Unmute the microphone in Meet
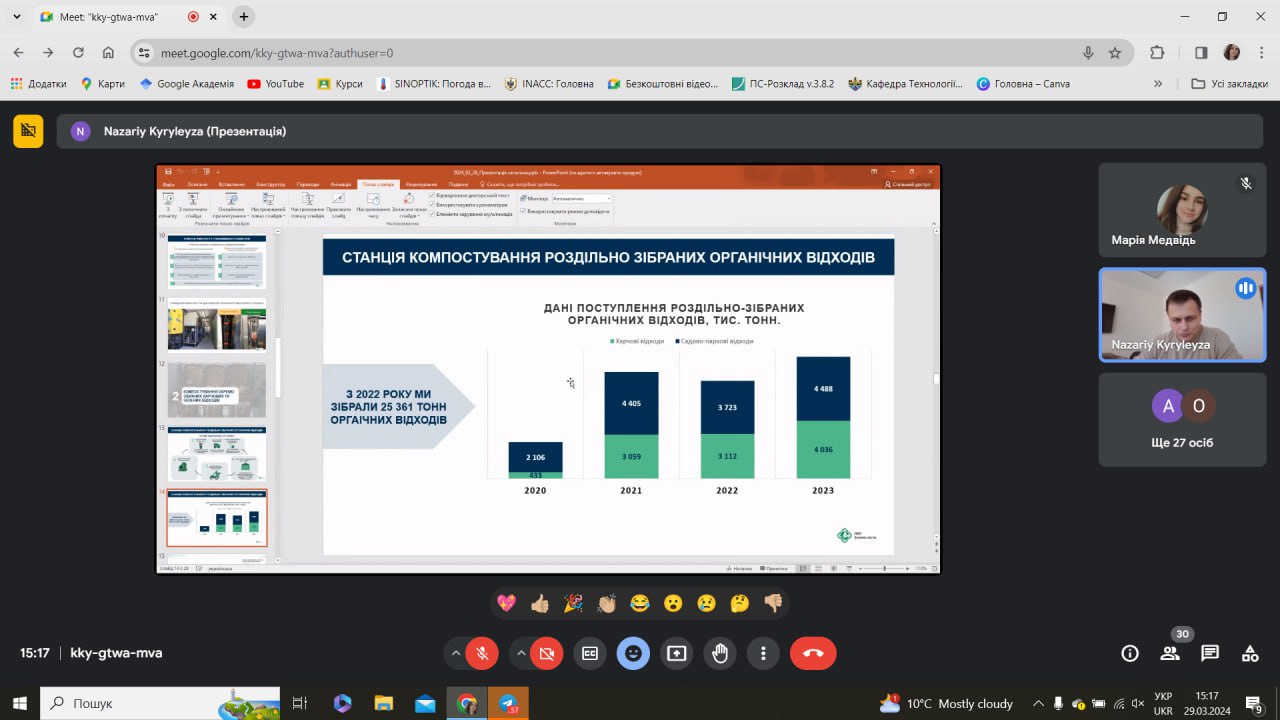 pos(482,653)
